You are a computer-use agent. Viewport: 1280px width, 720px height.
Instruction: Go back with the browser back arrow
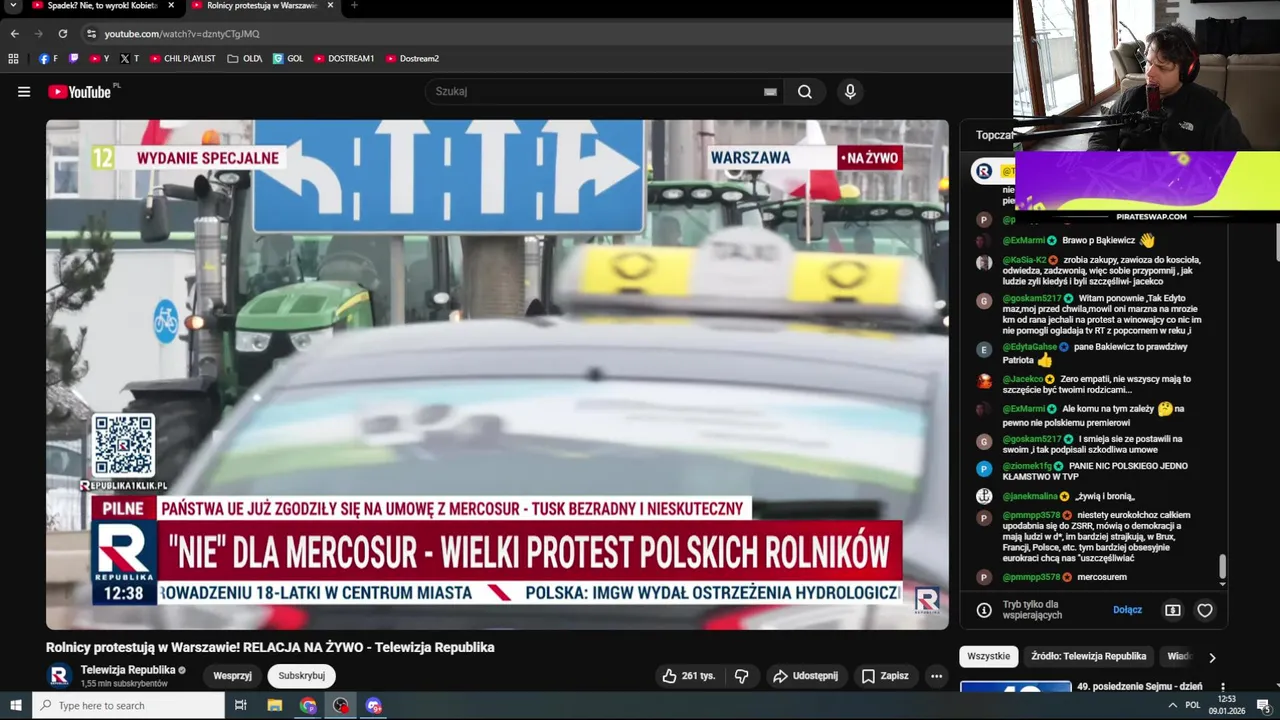point(14,34)
